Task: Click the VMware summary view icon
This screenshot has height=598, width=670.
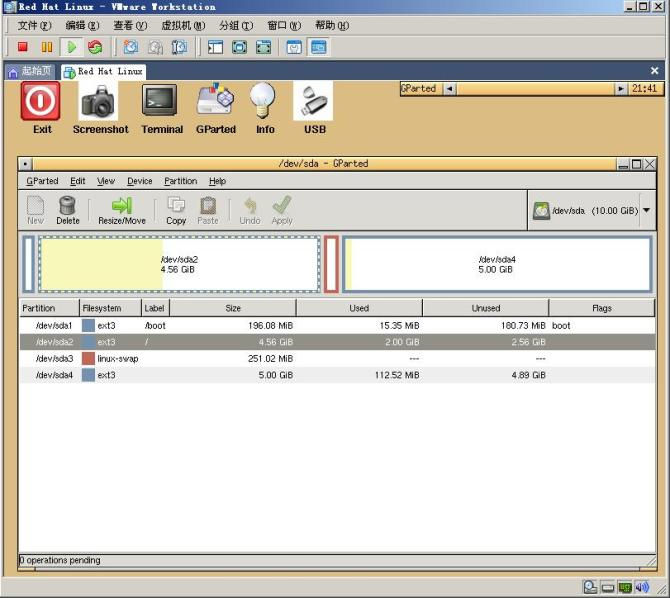Action: [294, 47]
